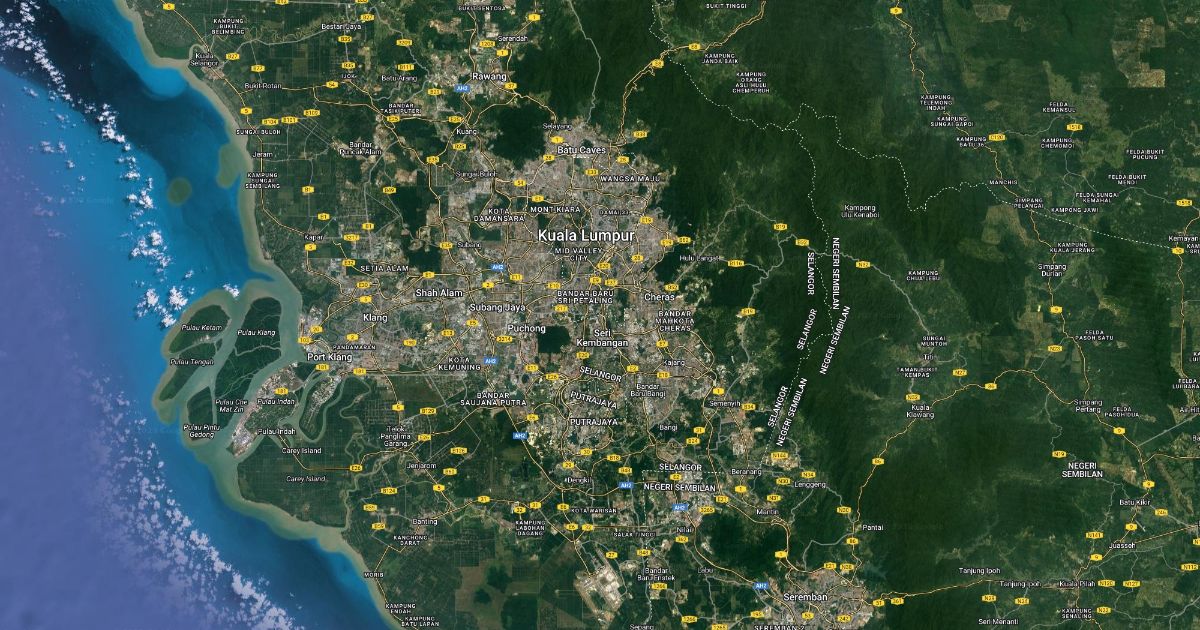Image resolution: width=1200 pixels, height=630 pixels.
Task: Click the Kajang label
Action: pos(675,362)
